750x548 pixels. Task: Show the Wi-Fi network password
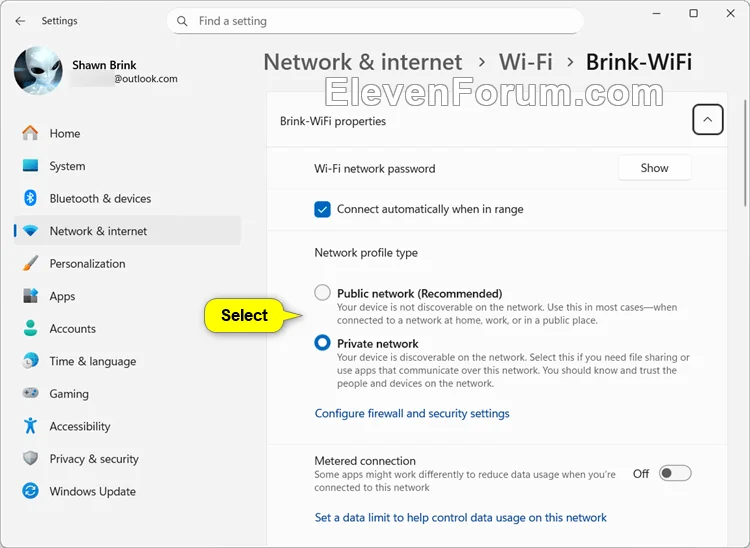tap(654, 168)
